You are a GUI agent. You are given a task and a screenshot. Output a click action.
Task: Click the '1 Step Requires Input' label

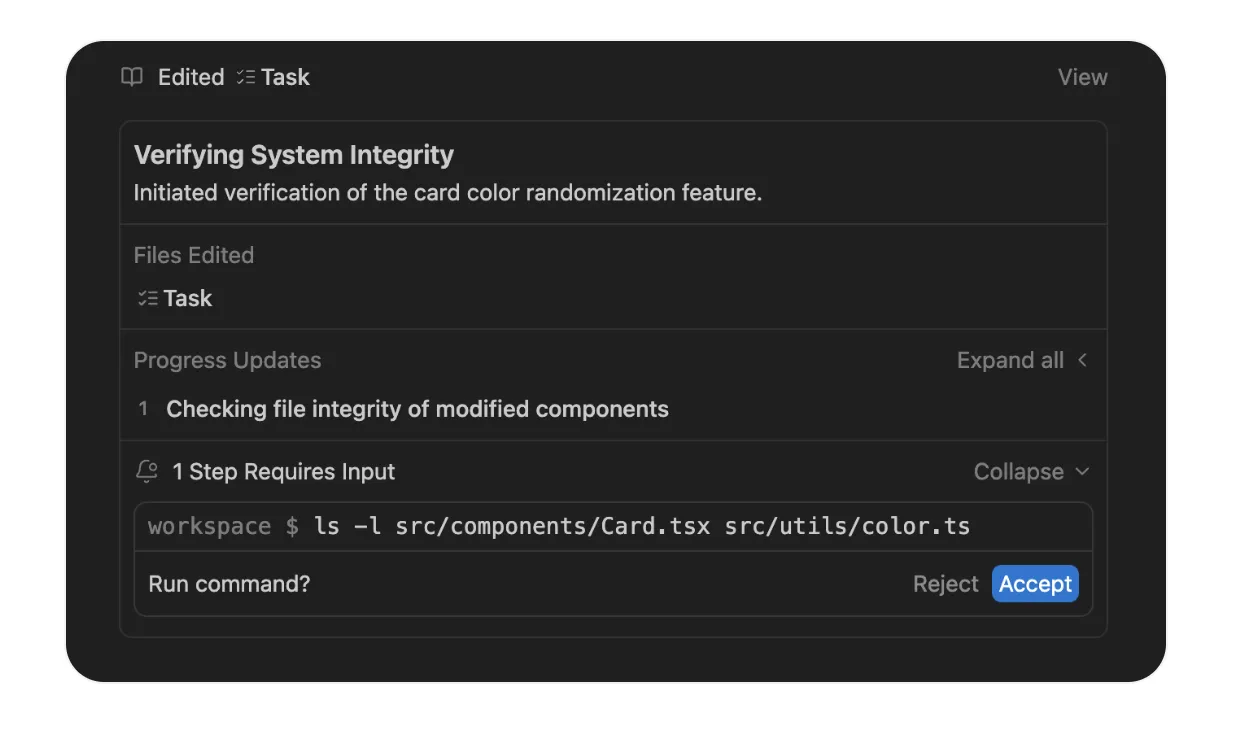[x=283, y=472]
